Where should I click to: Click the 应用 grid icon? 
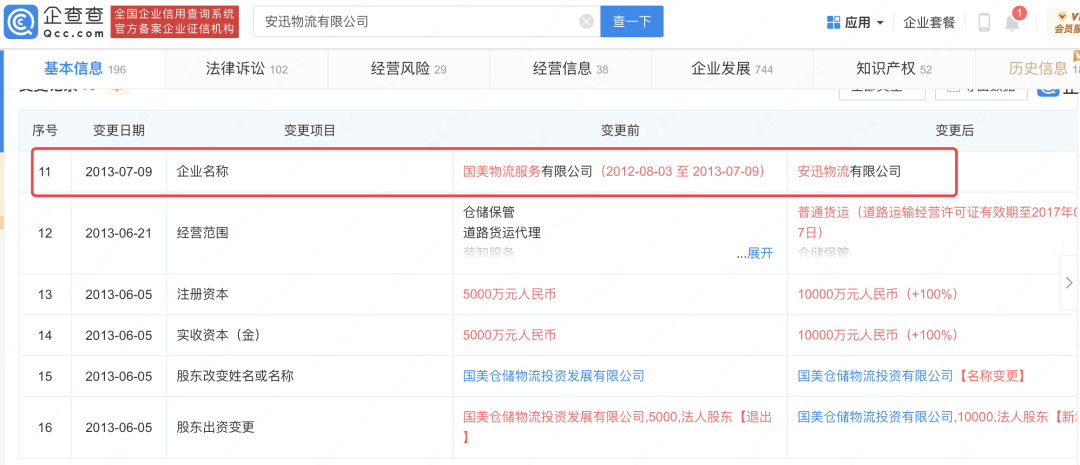833,23
